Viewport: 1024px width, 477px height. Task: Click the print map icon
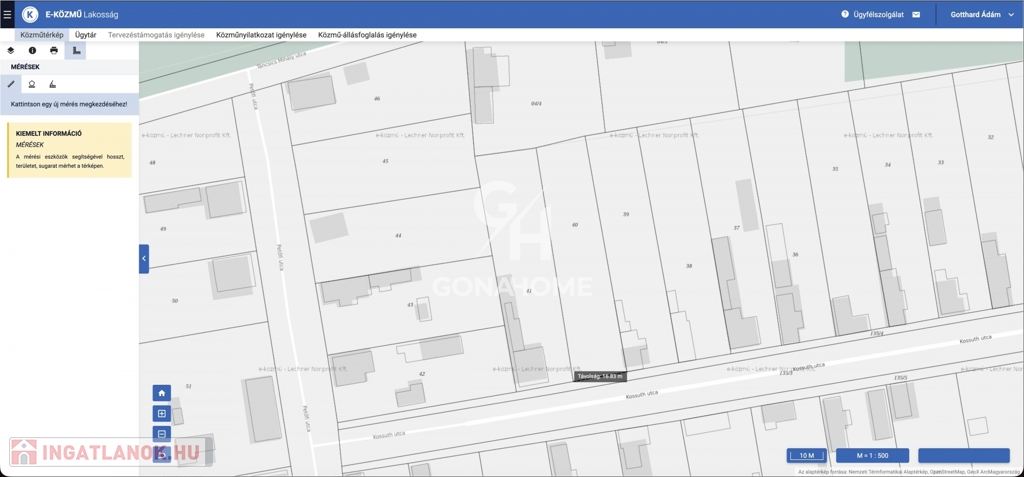(54, 50)
